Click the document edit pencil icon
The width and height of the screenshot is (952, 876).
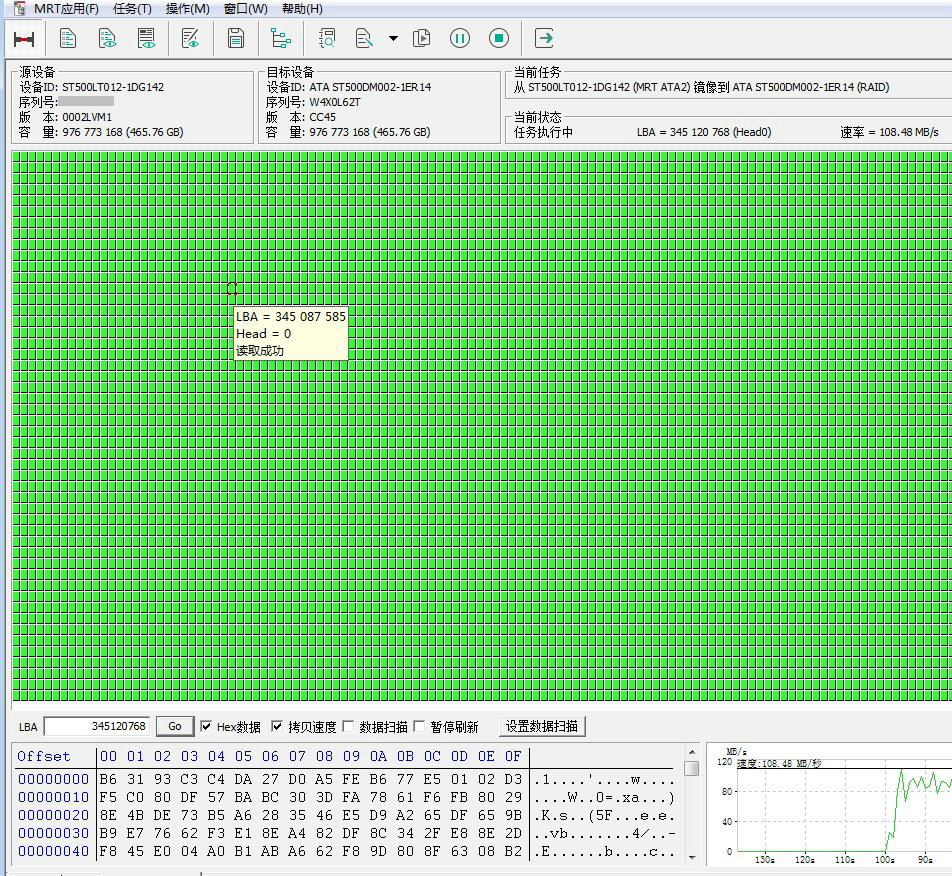click(x=364, y=38)
